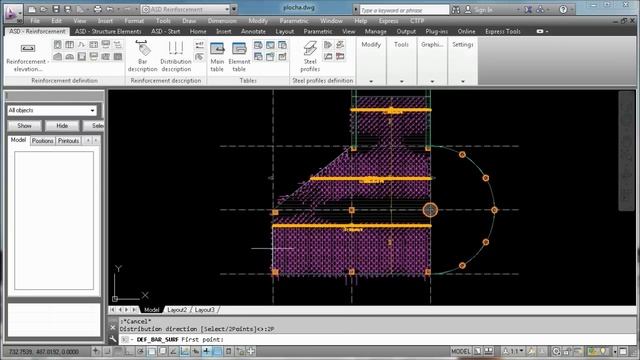Switch to ASD - Structure Elements ribbon tab

point(108,31)
